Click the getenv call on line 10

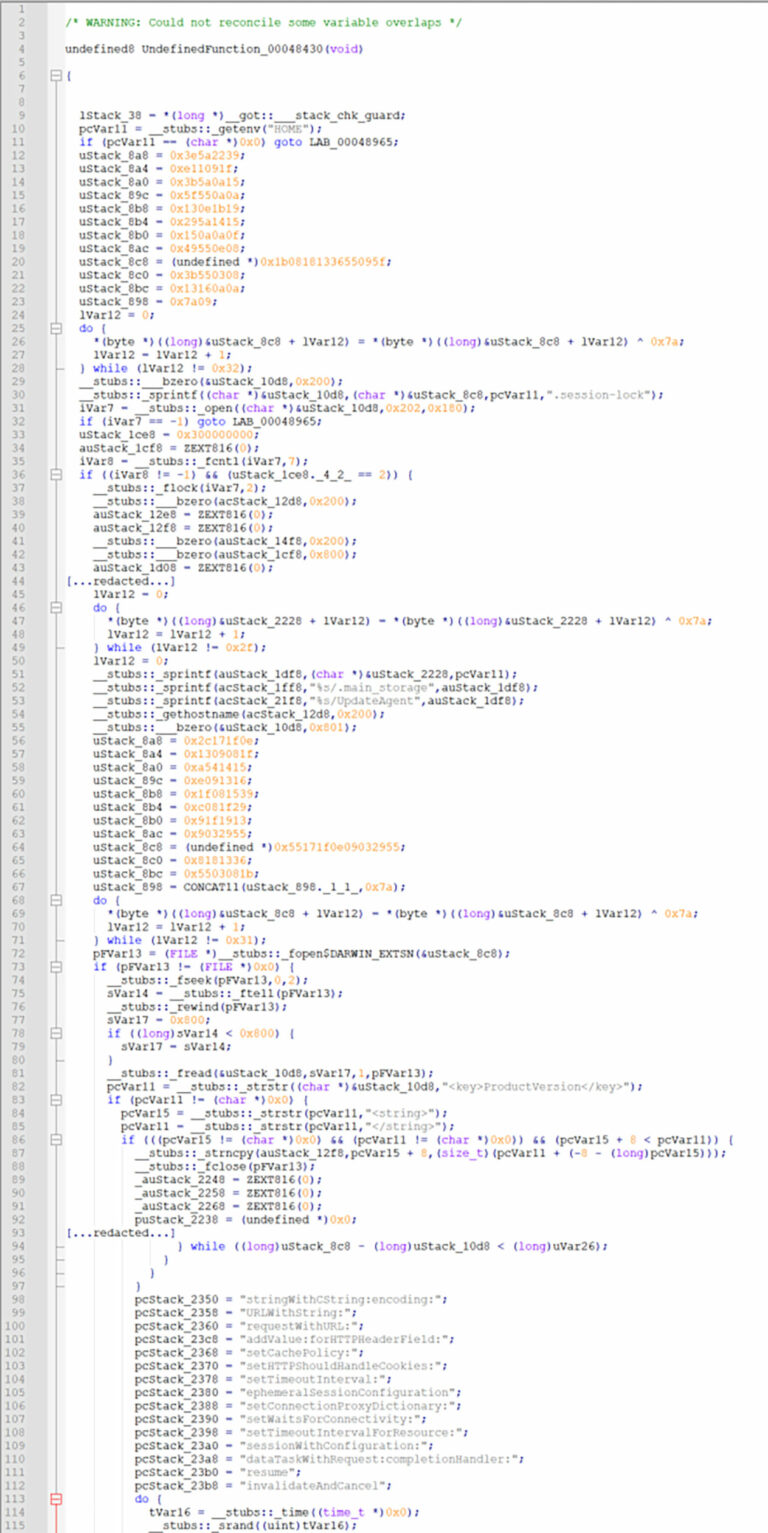[x=239, y=128]
